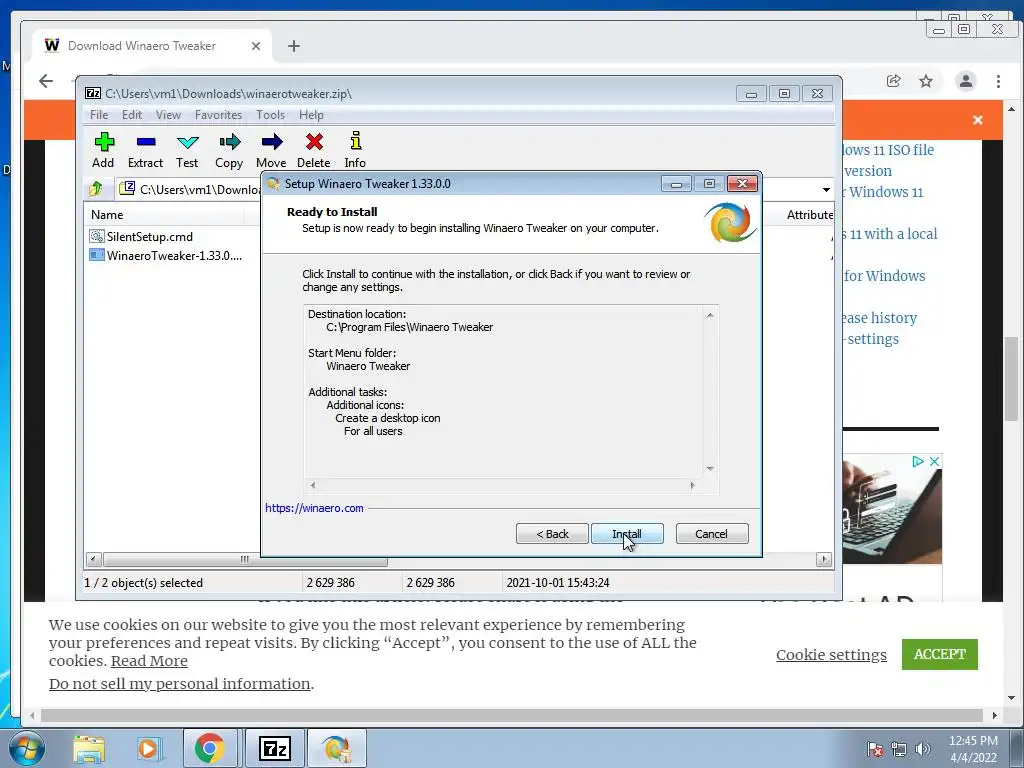Click the Extract icon in 7-Zip
This screenshot has height=768, width=1024.
(x=145, y=150)
